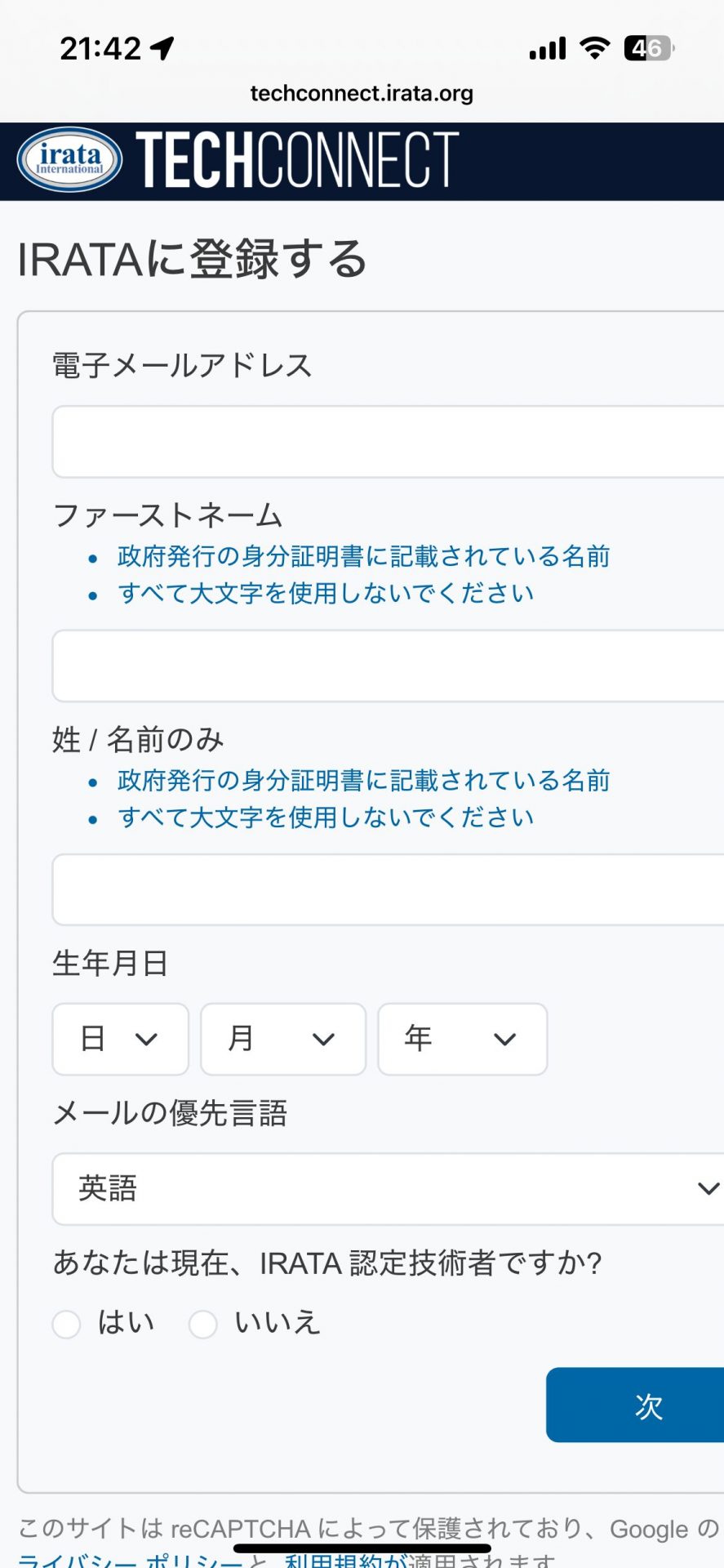Select the はい radio button
The image size is (724, 1568).
[x=67, y=1324]
